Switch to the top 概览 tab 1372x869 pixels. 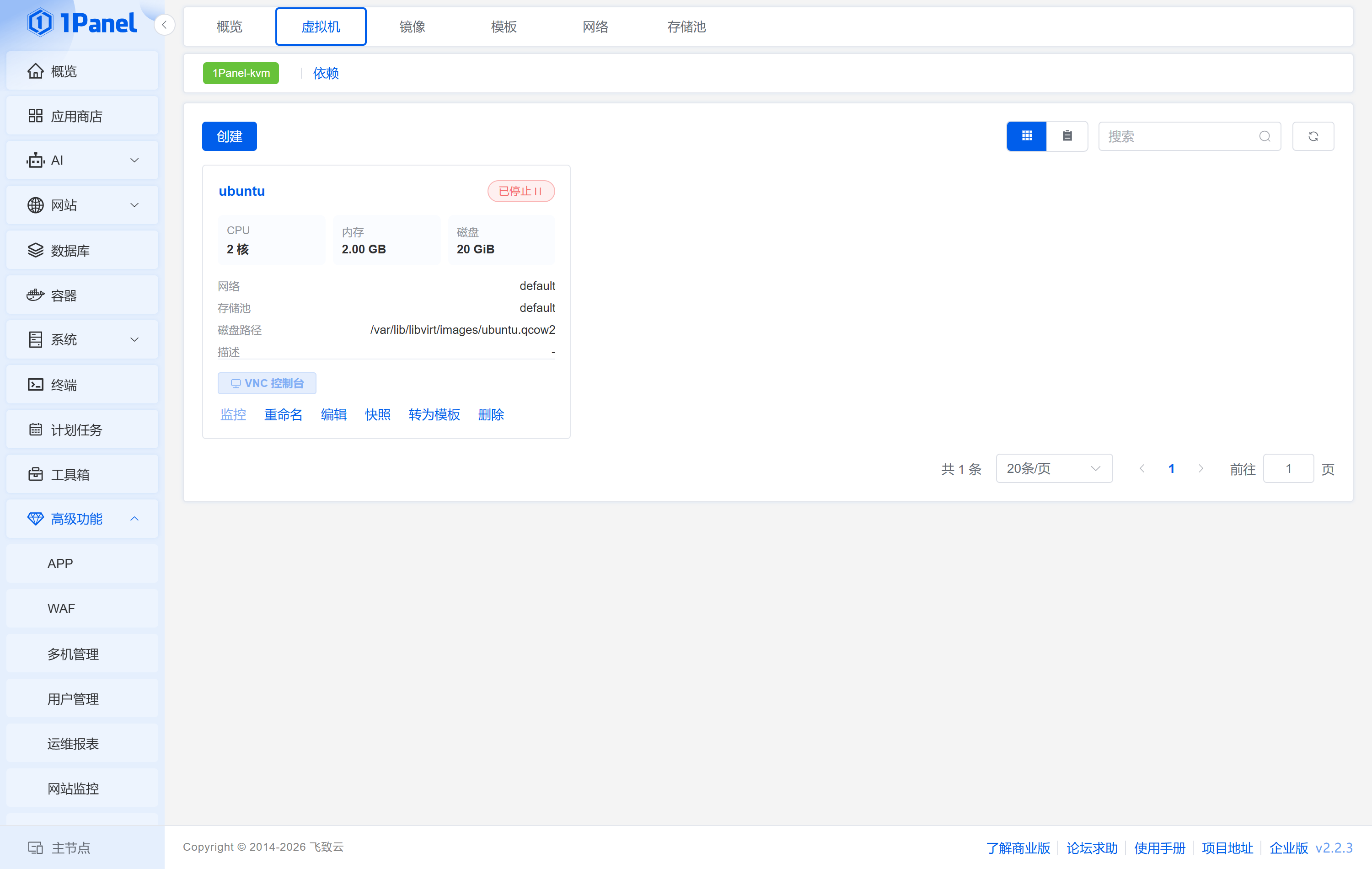230,27
